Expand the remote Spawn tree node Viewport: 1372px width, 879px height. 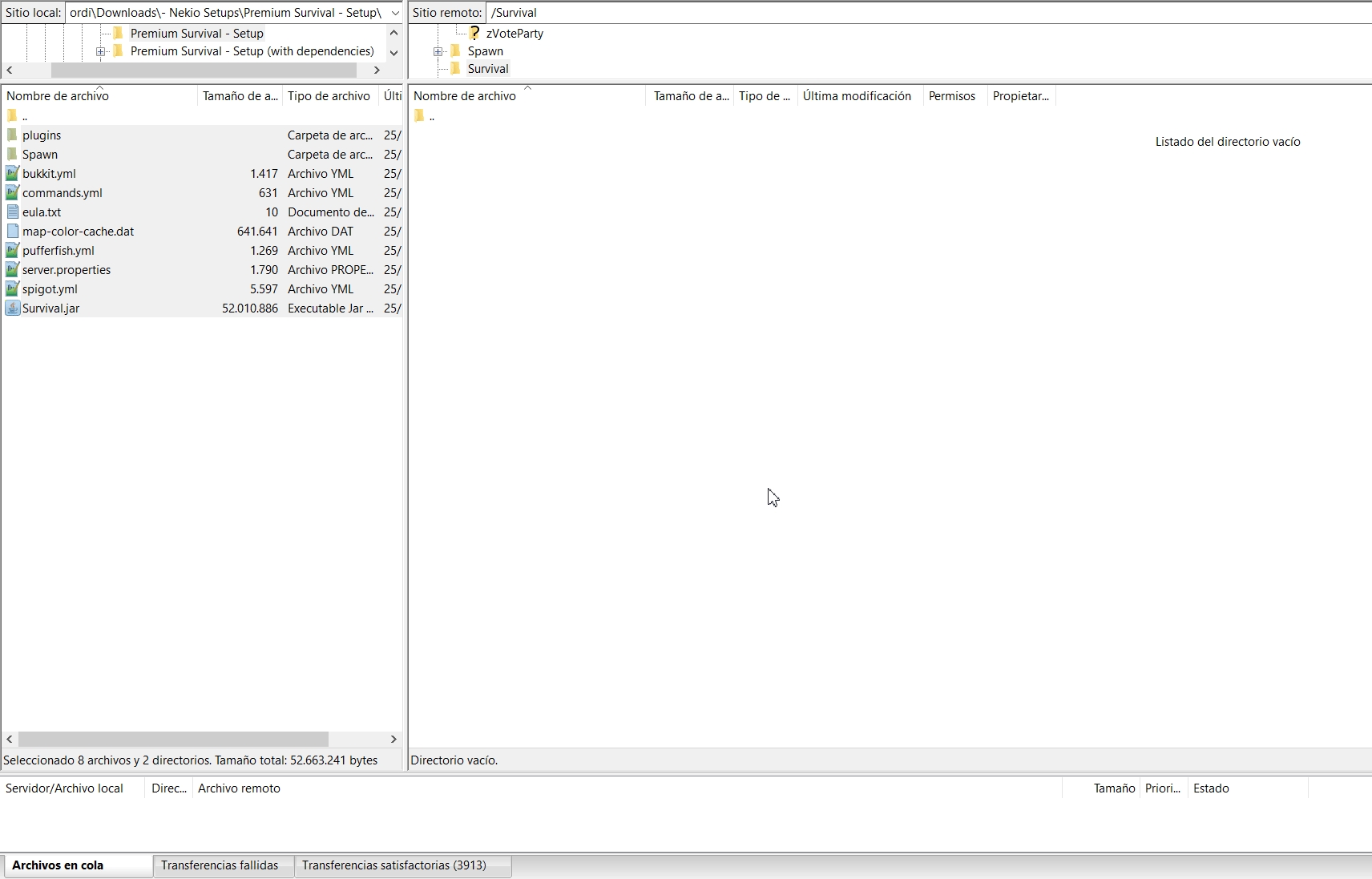(438, 51)
